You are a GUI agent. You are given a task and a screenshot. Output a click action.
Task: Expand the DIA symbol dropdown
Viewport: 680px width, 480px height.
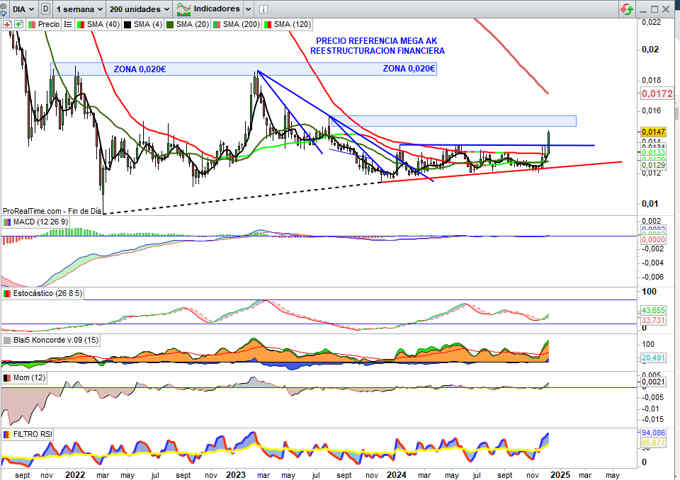[19, 8]
